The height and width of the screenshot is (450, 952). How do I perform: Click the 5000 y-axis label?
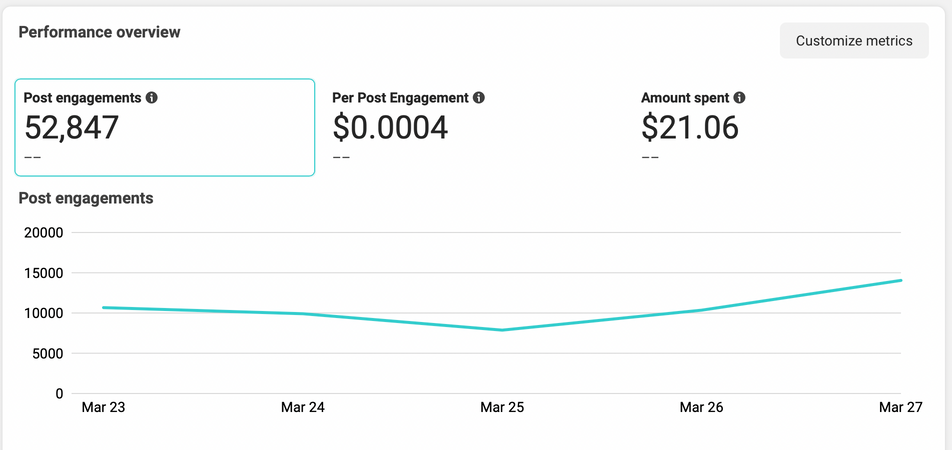47,353
